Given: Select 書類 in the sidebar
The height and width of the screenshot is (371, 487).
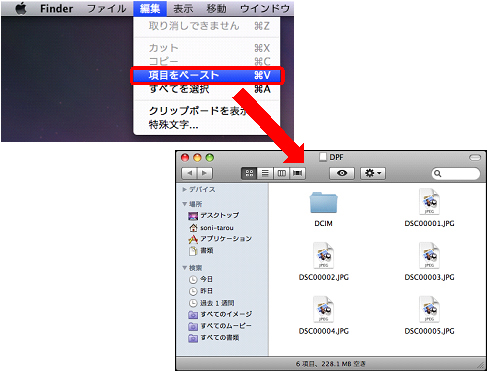Looking at the screenshot, I should pos(201,250).
